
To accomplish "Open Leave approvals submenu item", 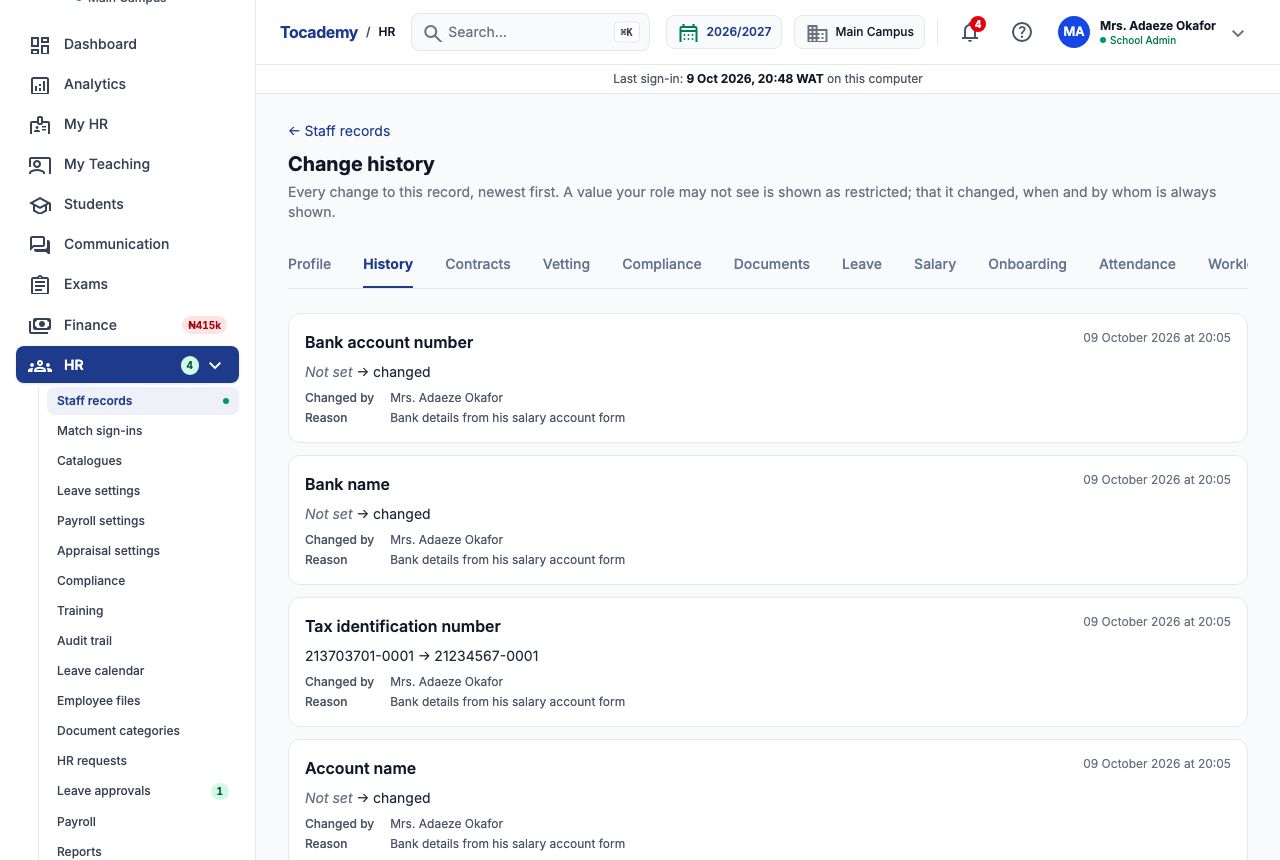I will point(142,791).
